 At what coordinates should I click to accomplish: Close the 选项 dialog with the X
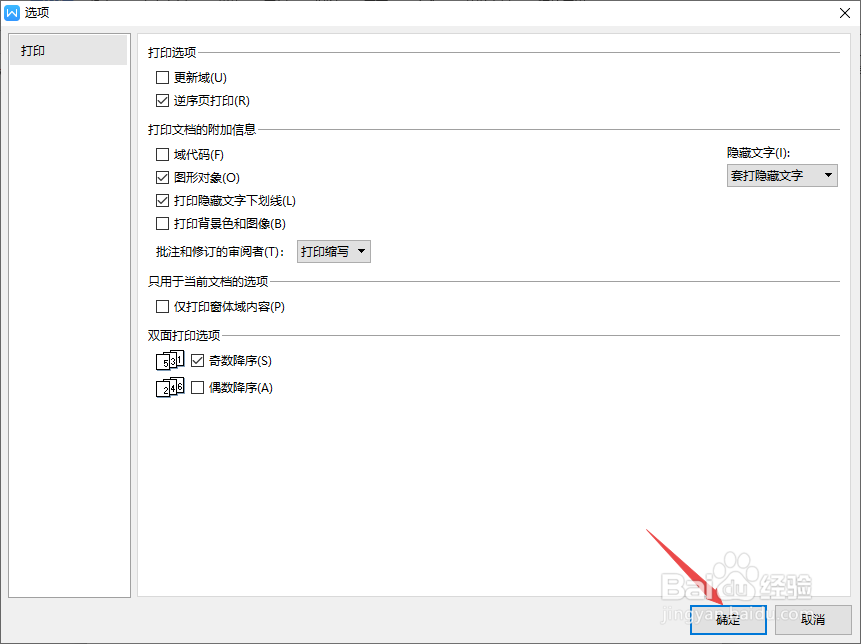pyautogui.click(x=844, y=13)
